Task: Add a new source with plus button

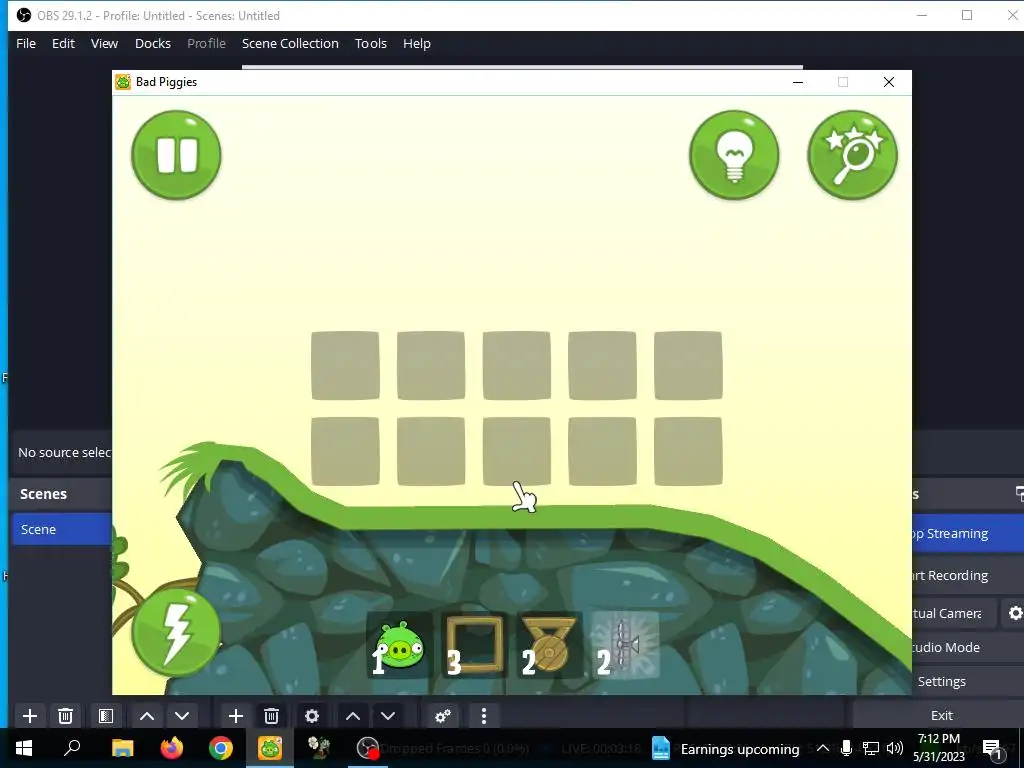Action: 236,716
